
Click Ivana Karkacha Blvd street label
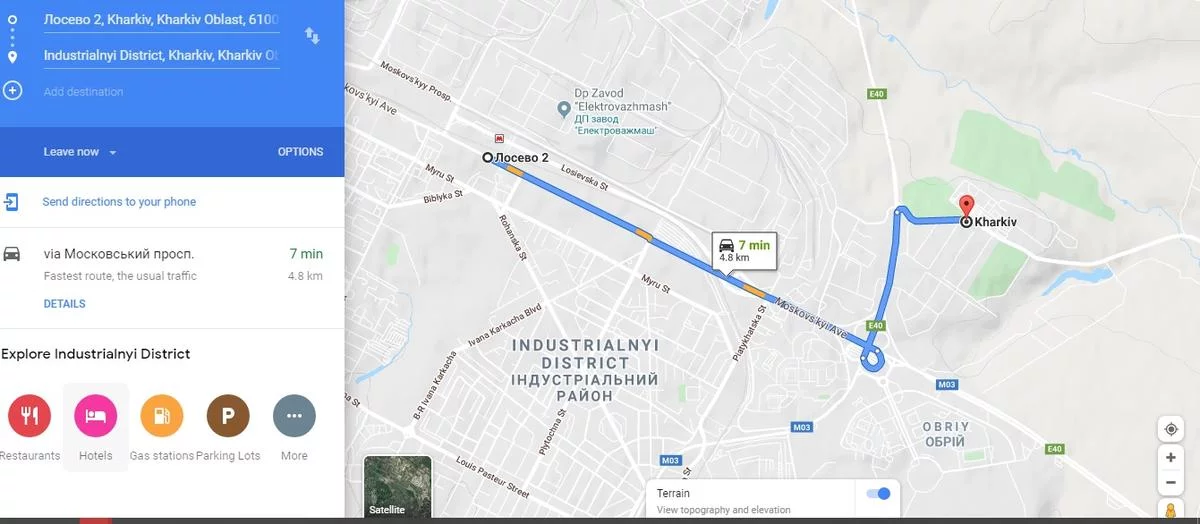point(504,327)
